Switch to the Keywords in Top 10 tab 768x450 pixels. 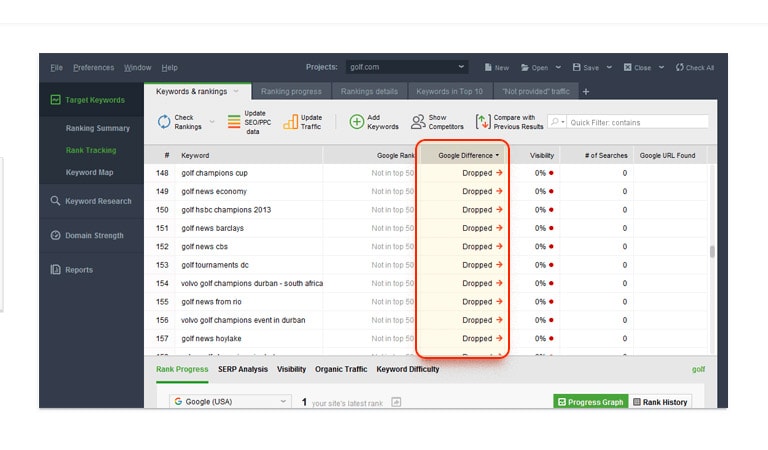click(x=449, y=92)
